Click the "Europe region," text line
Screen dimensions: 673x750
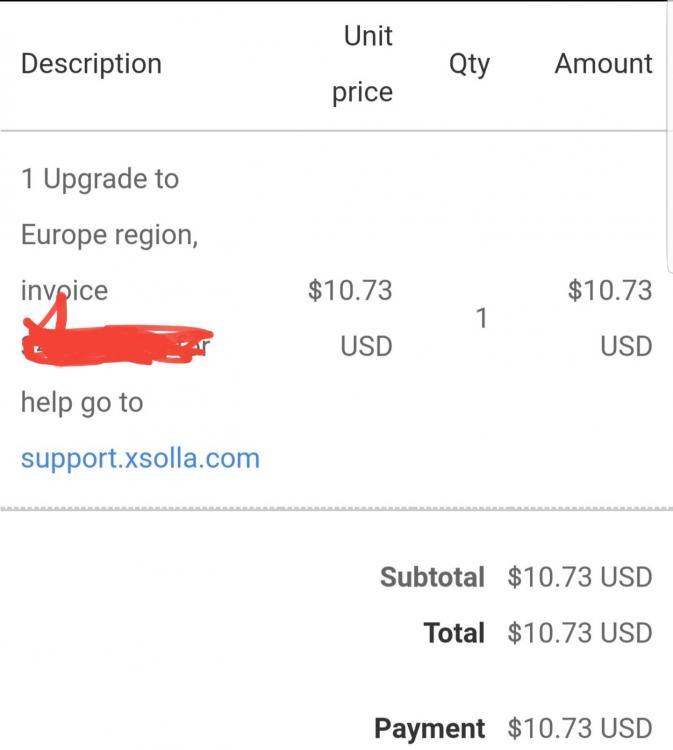[110, 235]
